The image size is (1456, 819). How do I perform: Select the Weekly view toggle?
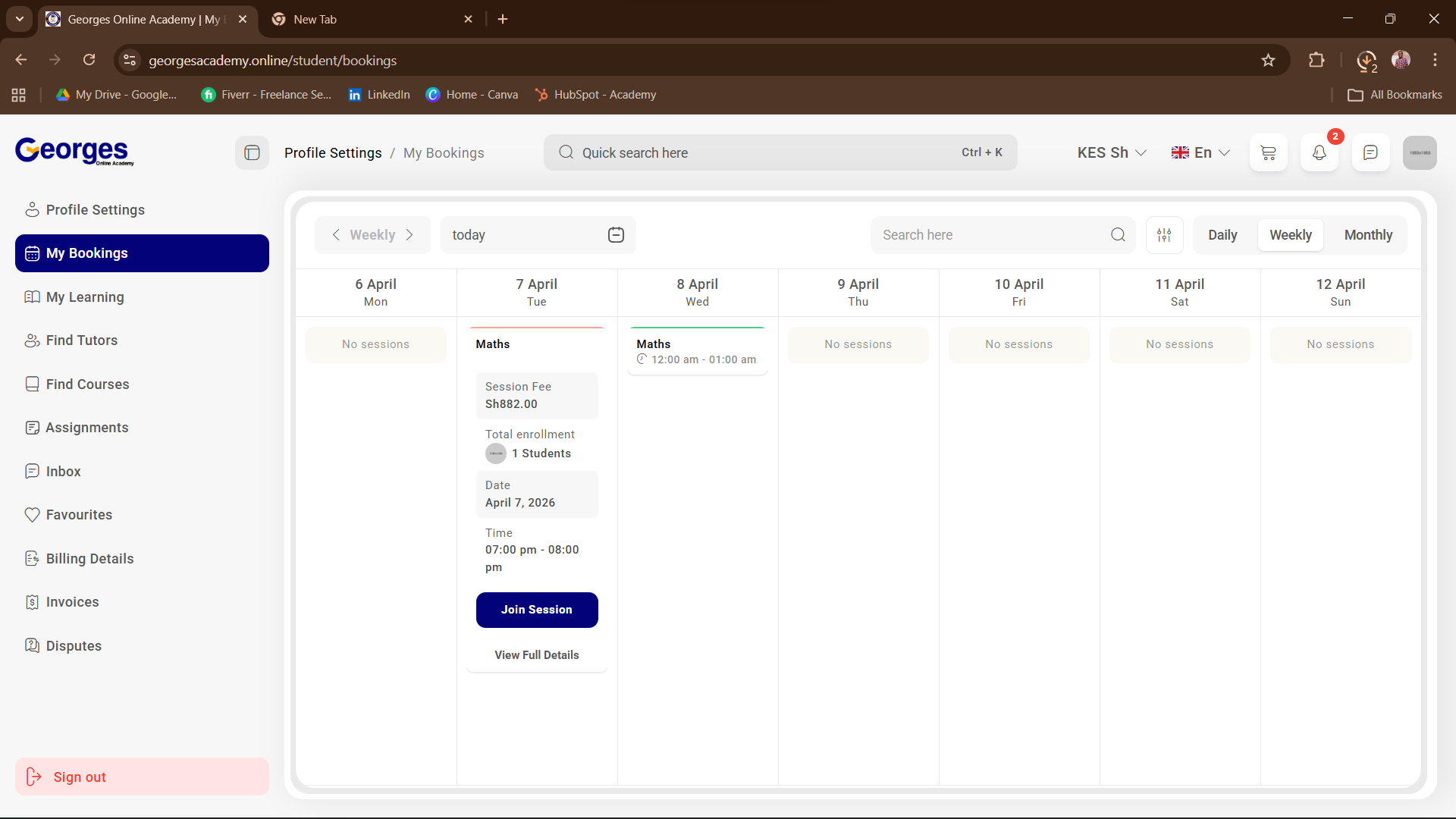(1290, 235)
